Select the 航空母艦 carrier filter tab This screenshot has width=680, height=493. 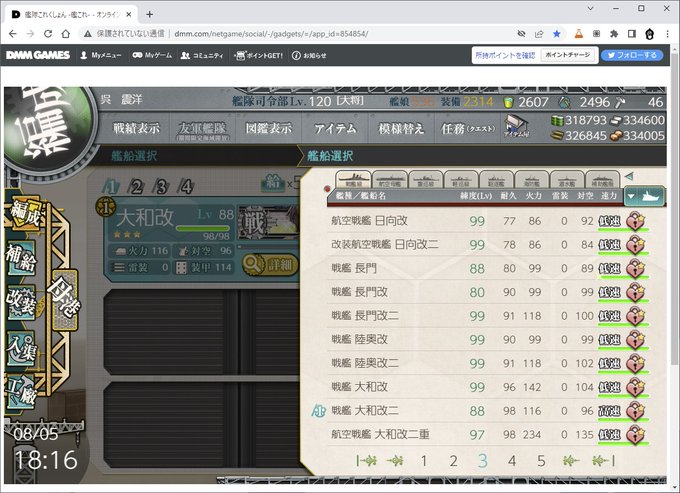point(389,180)
